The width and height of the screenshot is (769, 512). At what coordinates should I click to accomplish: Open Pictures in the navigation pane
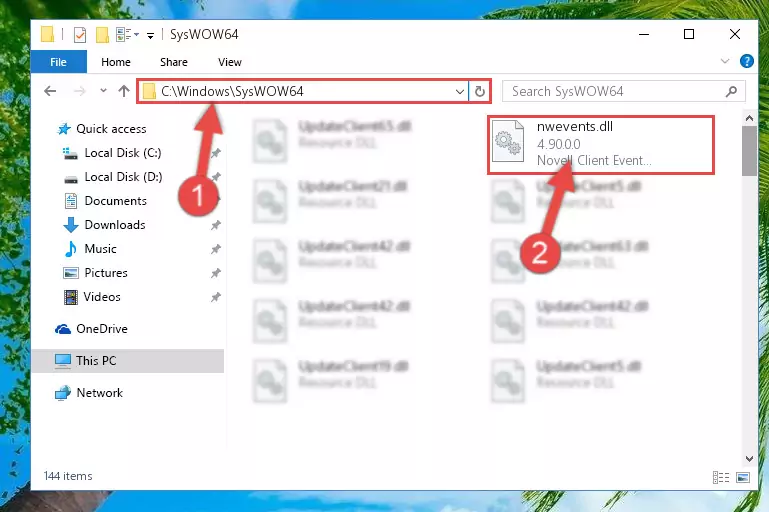pyautogui.click(x=106, y=273)
